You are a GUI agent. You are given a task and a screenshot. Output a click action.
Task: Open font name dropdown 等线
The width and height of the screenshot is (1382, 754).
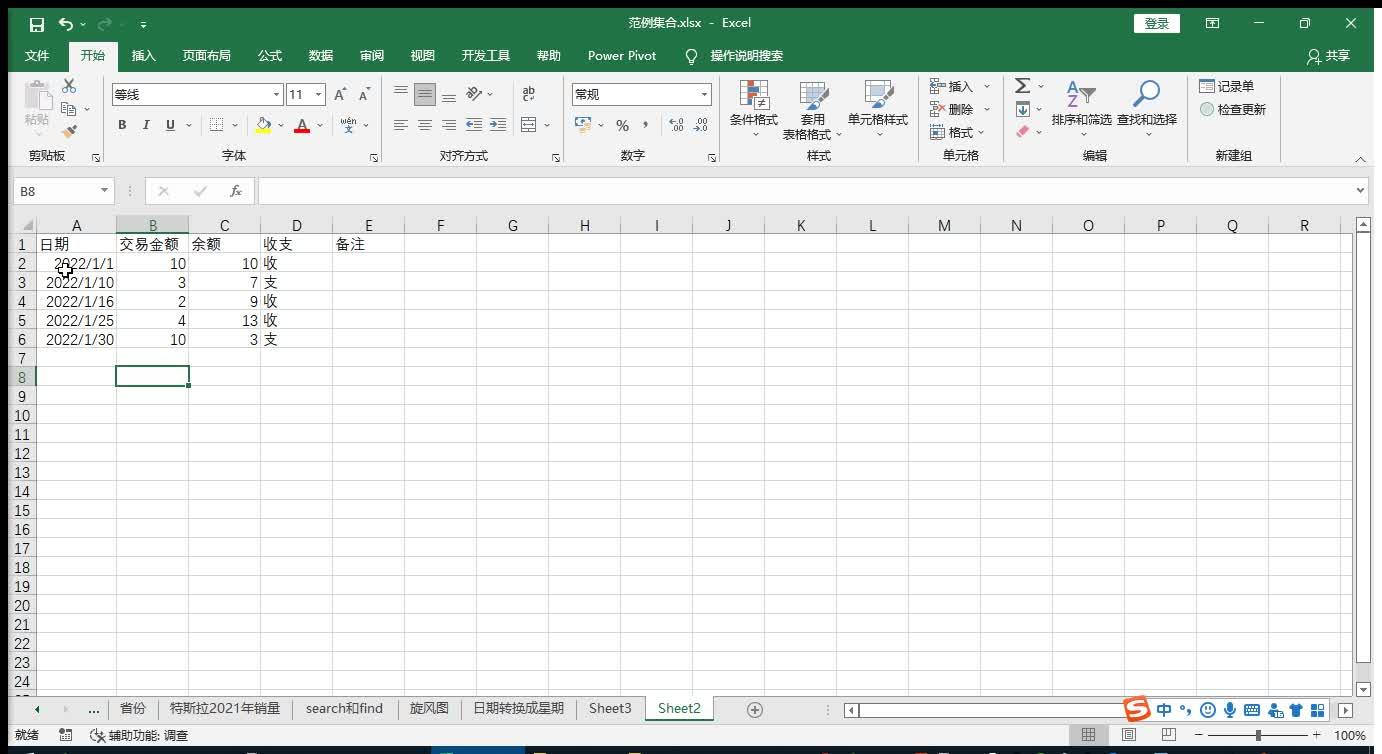[x=277, y=95]
